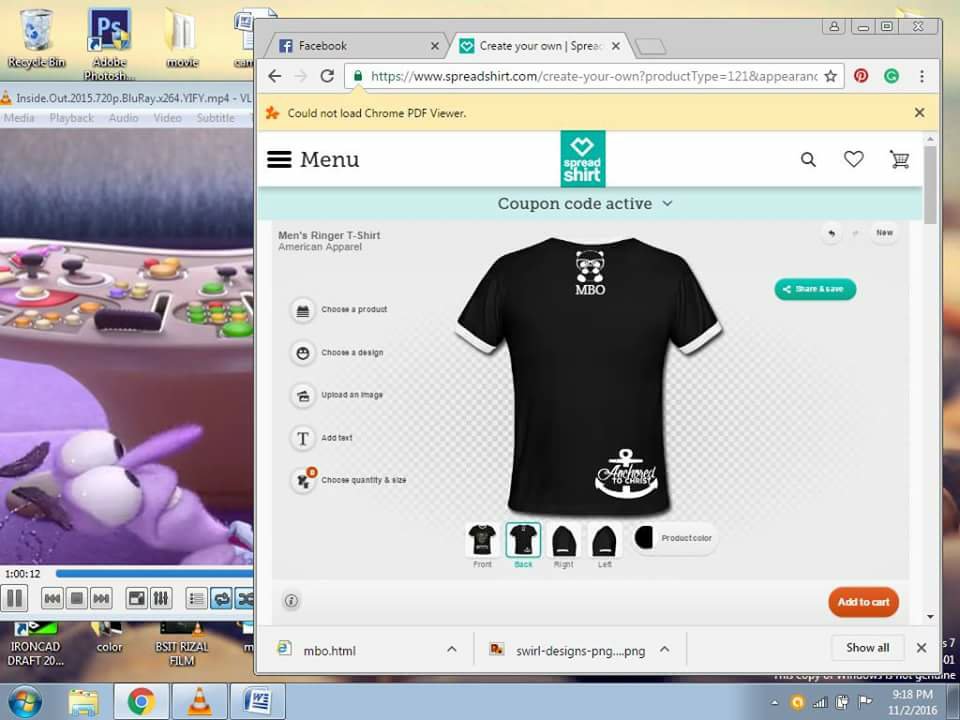
Task: Click the address bar URL
Action: click(594, 76)
